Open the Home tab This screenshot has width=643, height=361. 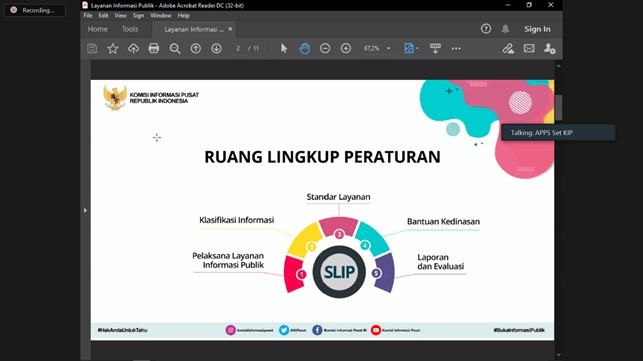click(98, 29)
